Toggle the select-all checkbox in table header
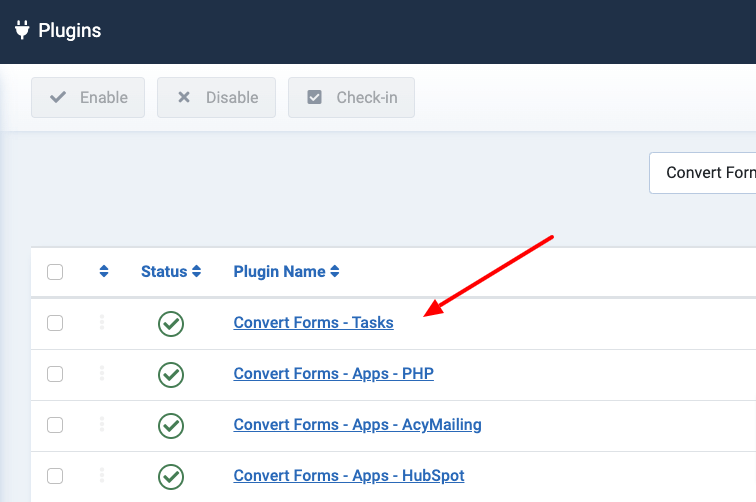Screen dimensions: 756x502 pyautogui.click(x=55, y=271)
